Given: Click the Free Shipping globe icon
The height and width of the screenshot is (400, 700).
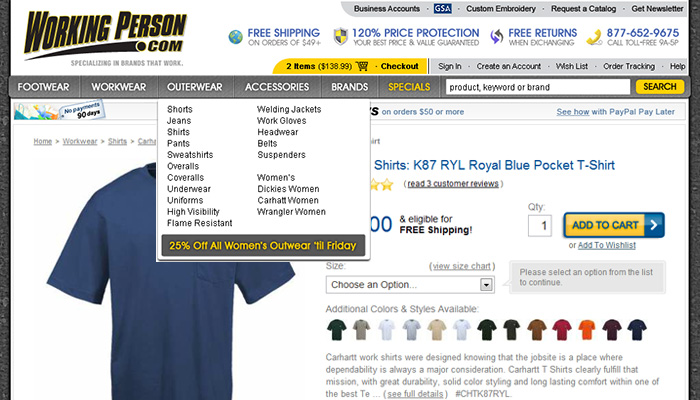Looking at the screenshot, I should (235, 37).
